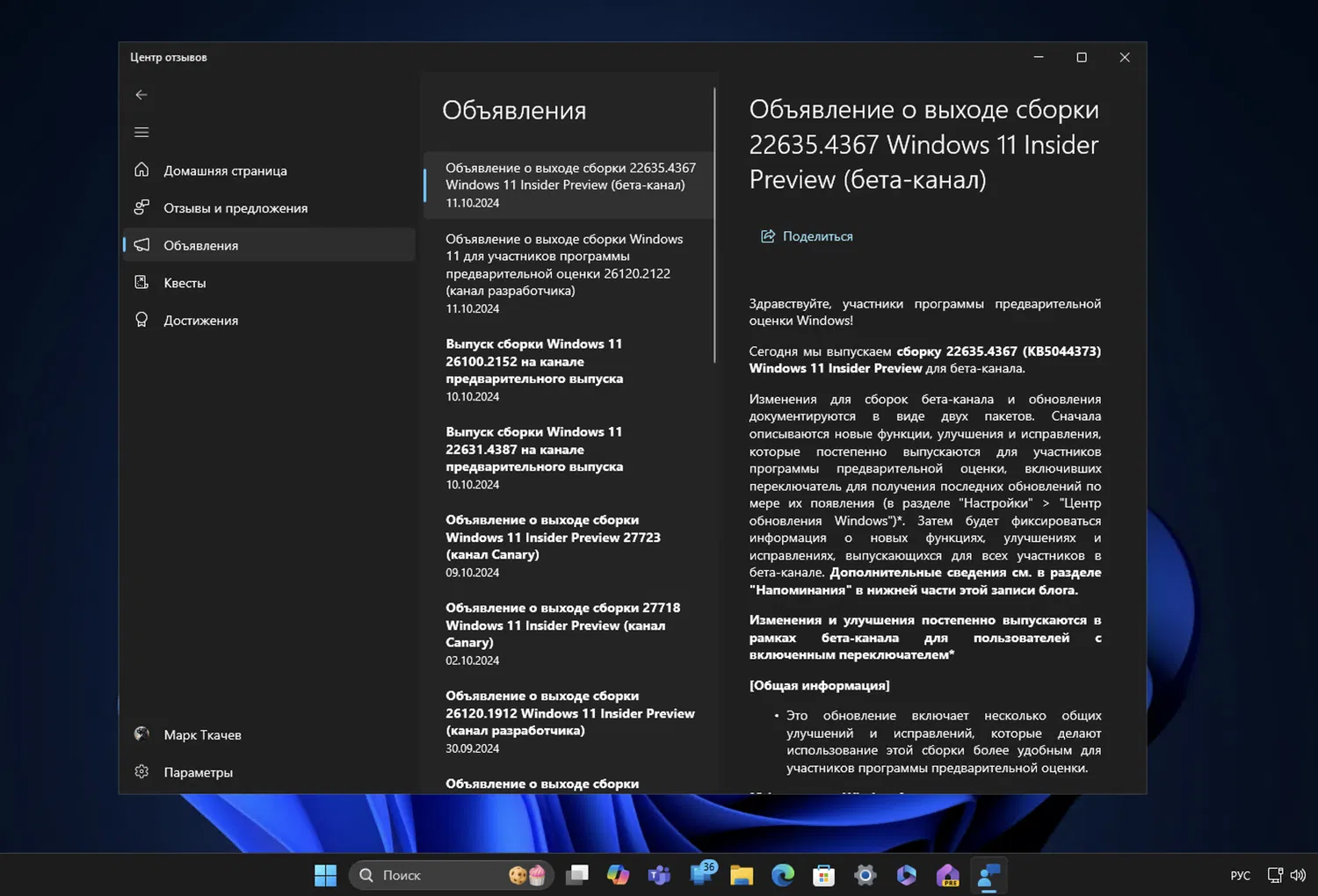Open the taskbar app with 36 badge
The height and width of the screenshot is (896, 1318).
[702, 874]
